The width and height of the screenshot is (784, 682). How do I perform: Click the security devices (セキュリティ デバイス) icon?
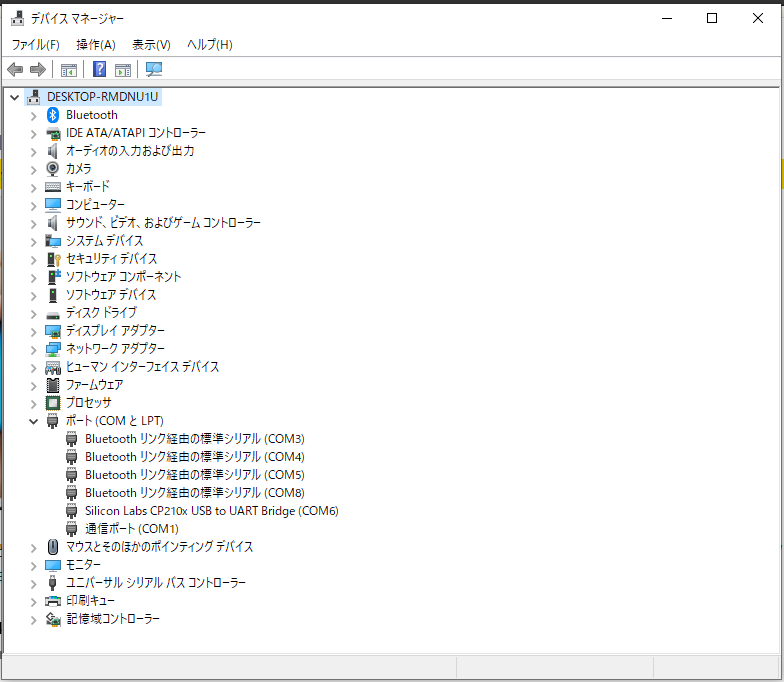click(x=54, y=259)
